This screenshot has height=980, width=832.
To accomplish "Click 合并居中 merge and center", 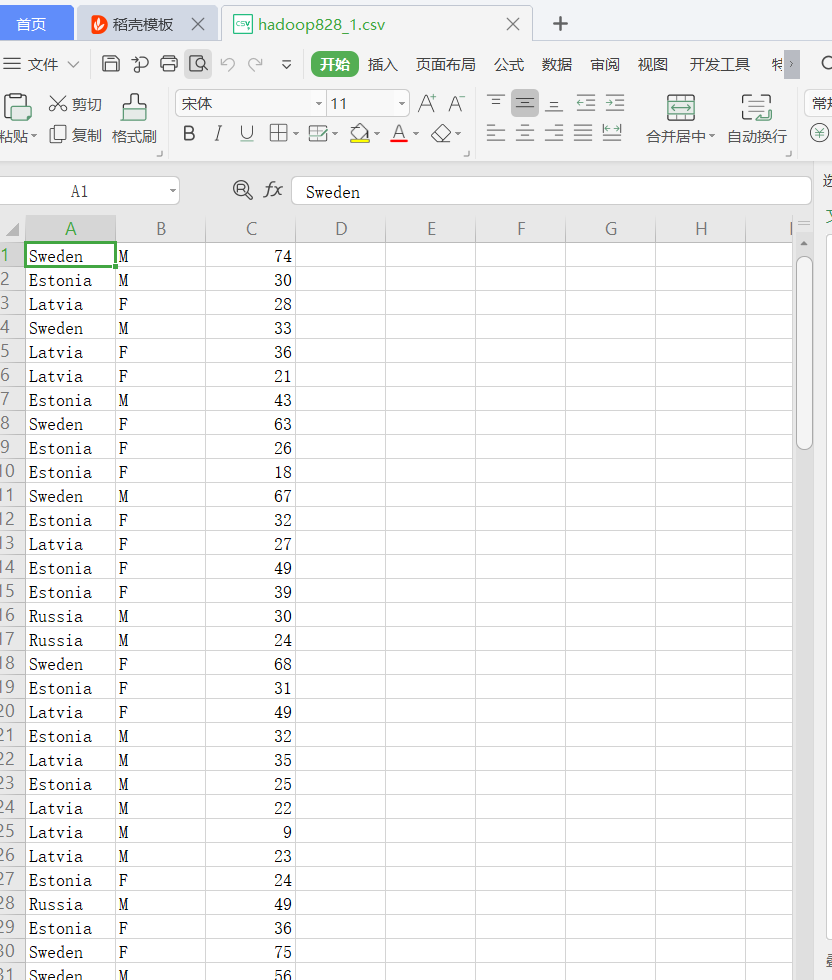I will point(680,119).
